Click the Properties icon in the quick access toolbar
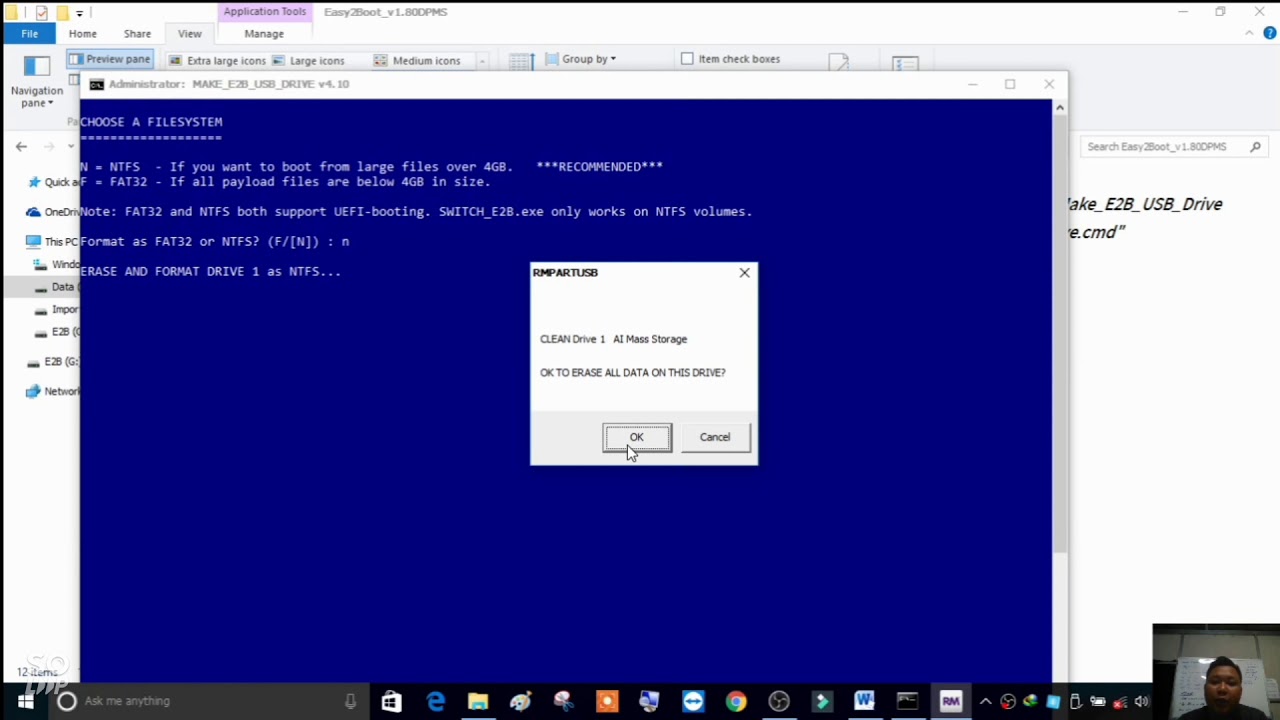 [x=41, y=13]
